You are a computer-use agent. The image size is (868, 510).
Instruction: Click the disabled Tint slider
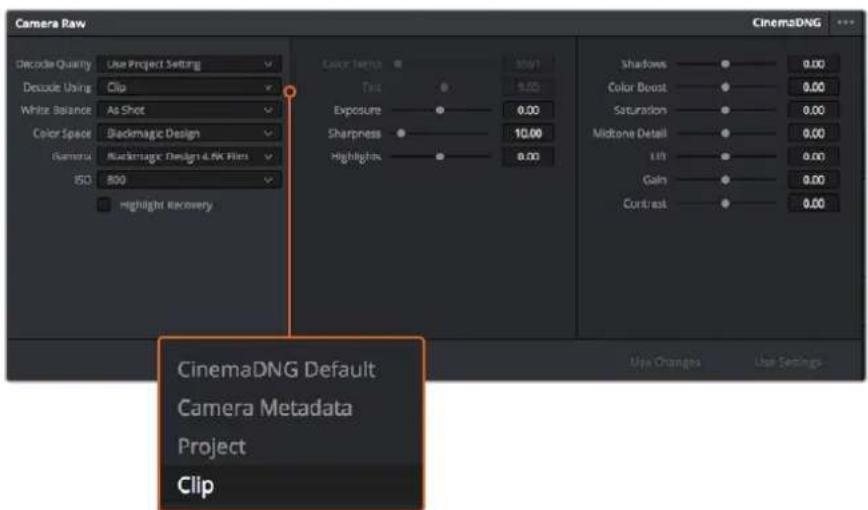(442, 87)
